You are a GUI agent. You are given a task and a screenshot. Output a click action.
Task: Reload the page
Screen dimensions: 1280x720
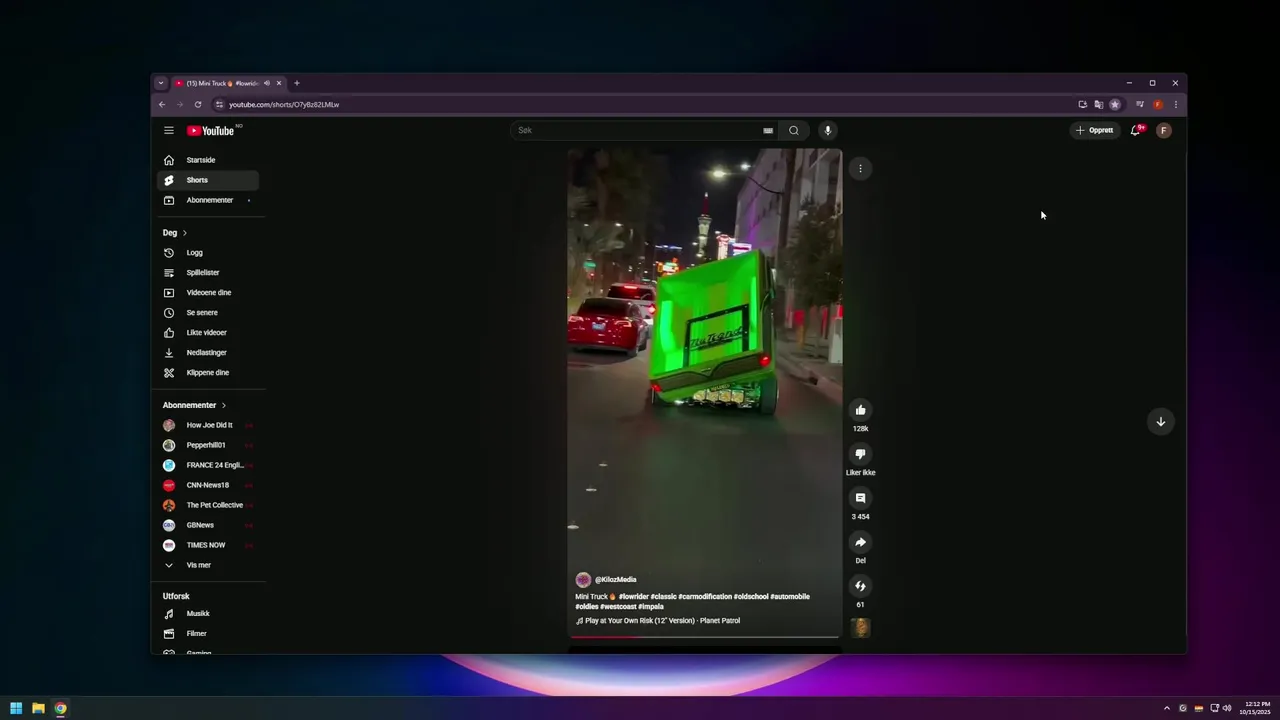tap(198, 104)
